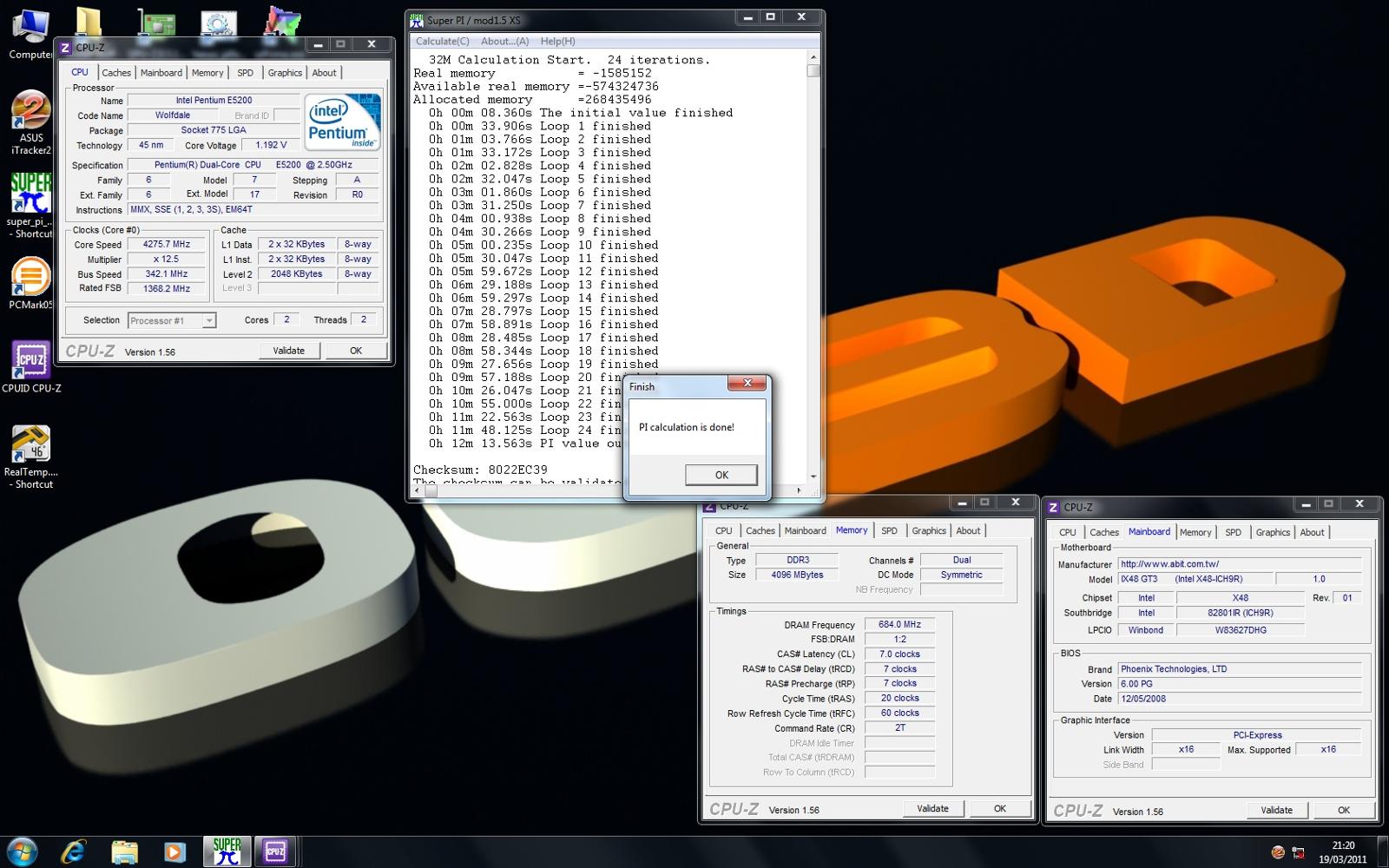Click the CPU-Z icon in the Mainboard window title bar
Image resolution: width=1389 pixels, height=868 pixels.
1054,507
